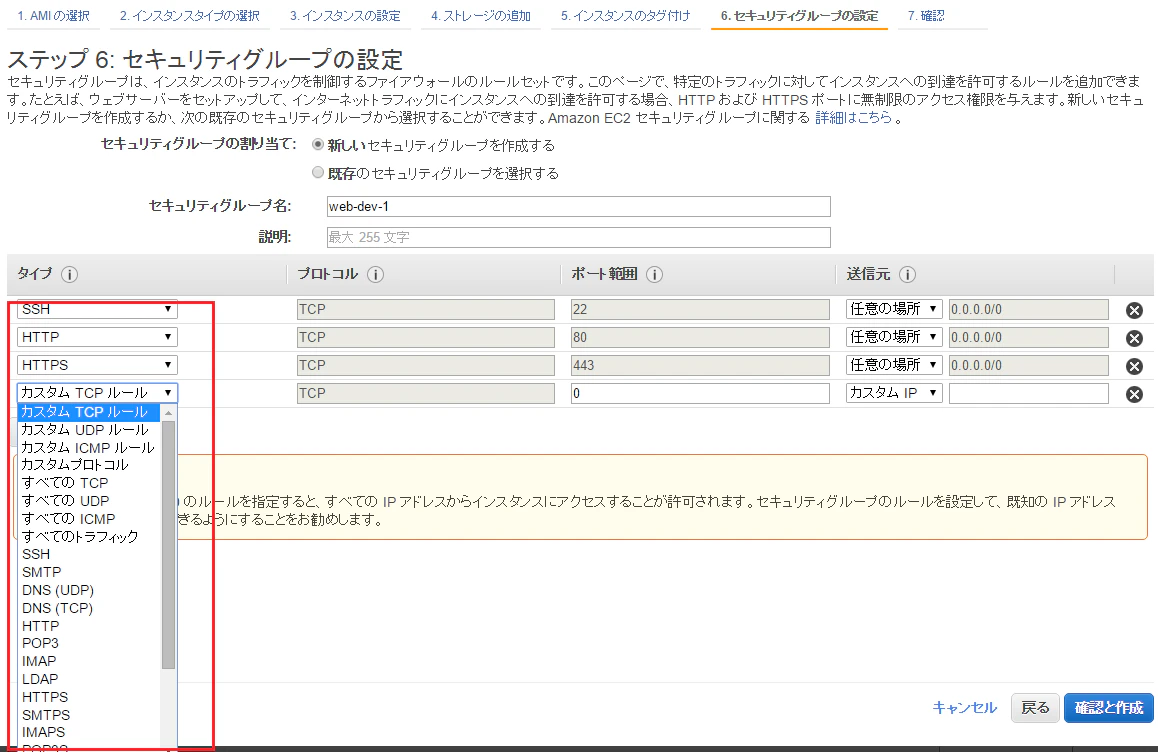Choose すべてのトラフィック option

click(x=89, y=536)
